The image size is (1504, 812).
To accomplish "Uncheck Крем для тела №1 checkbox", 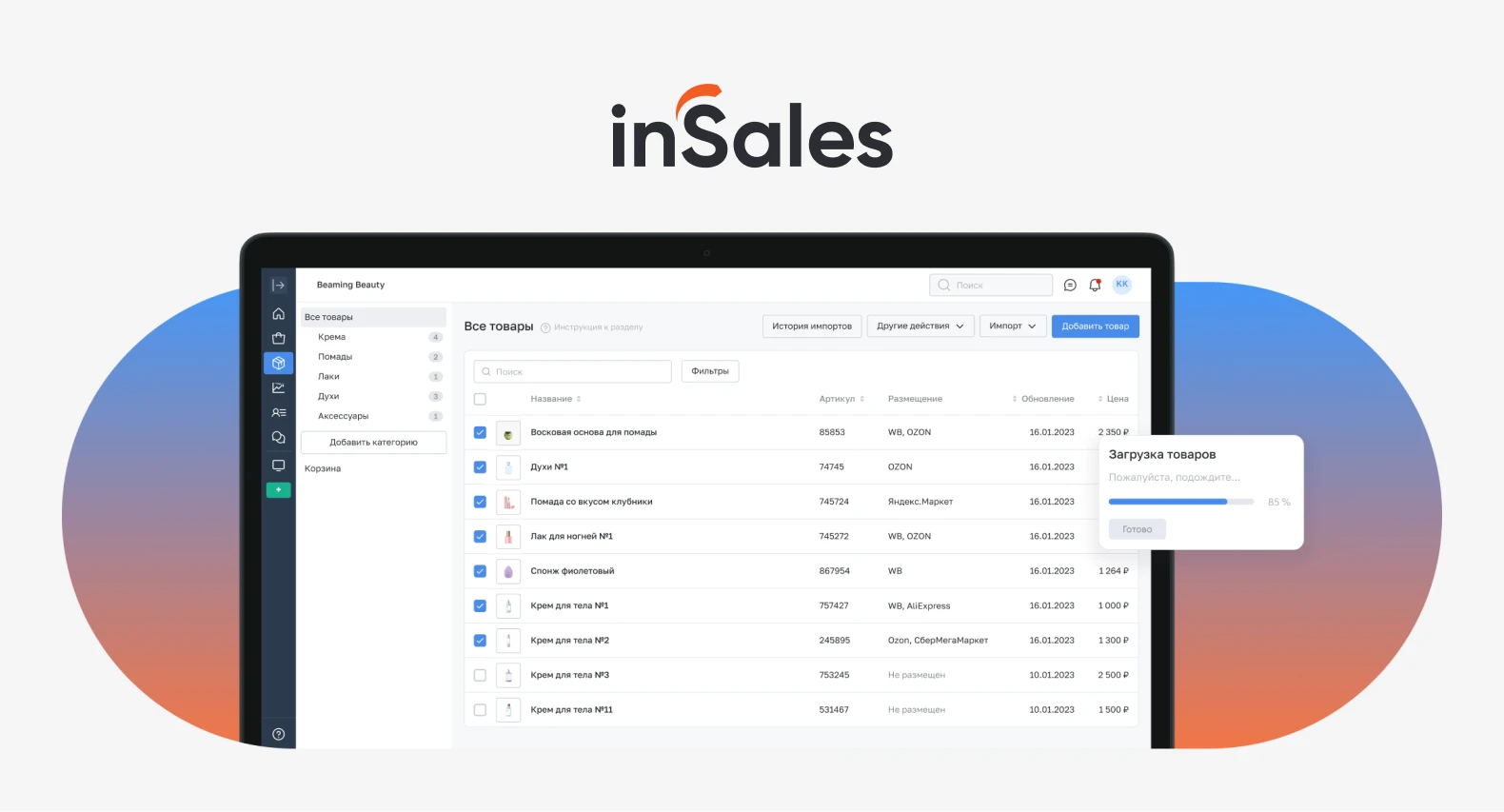I will [480, 605].
